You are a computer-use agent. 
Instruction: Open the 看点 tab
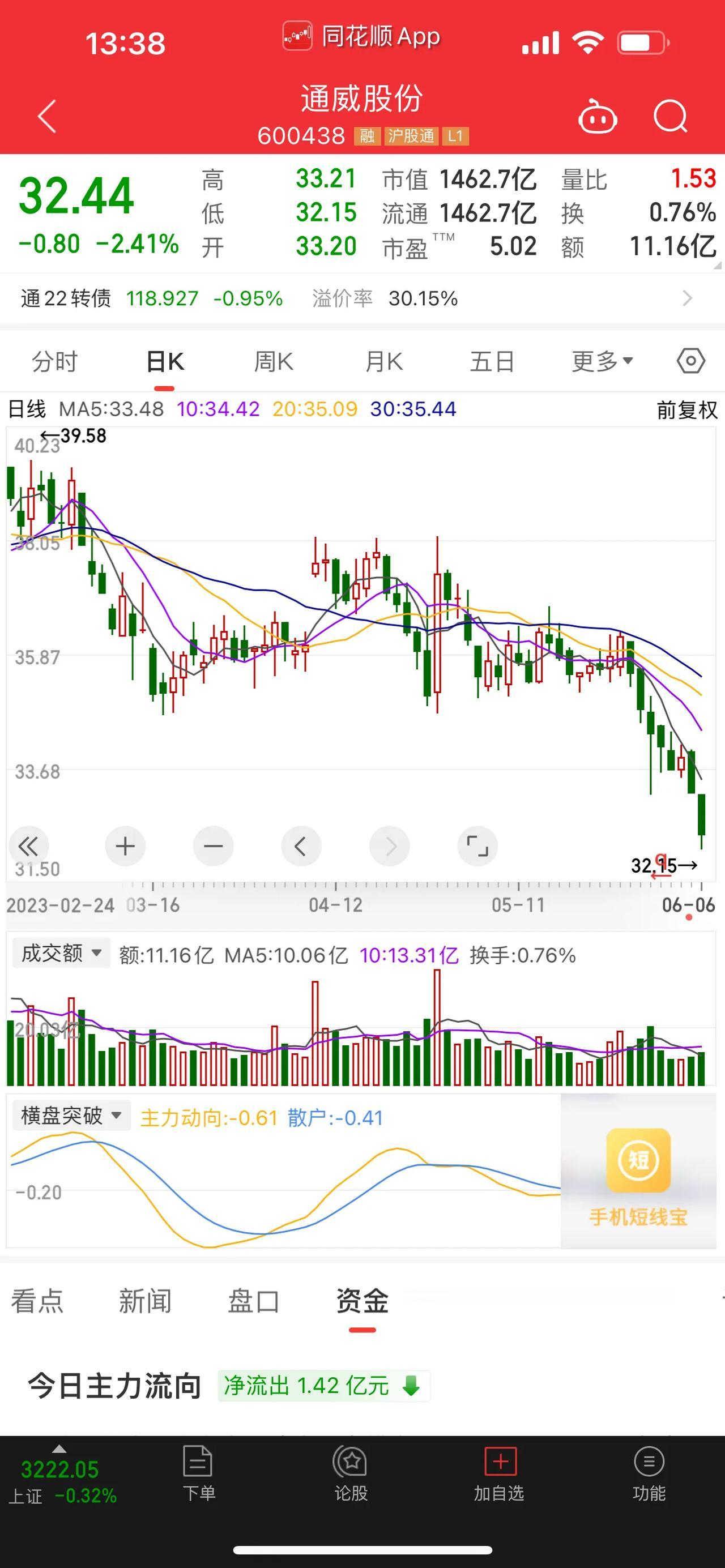pos(37,1301)
